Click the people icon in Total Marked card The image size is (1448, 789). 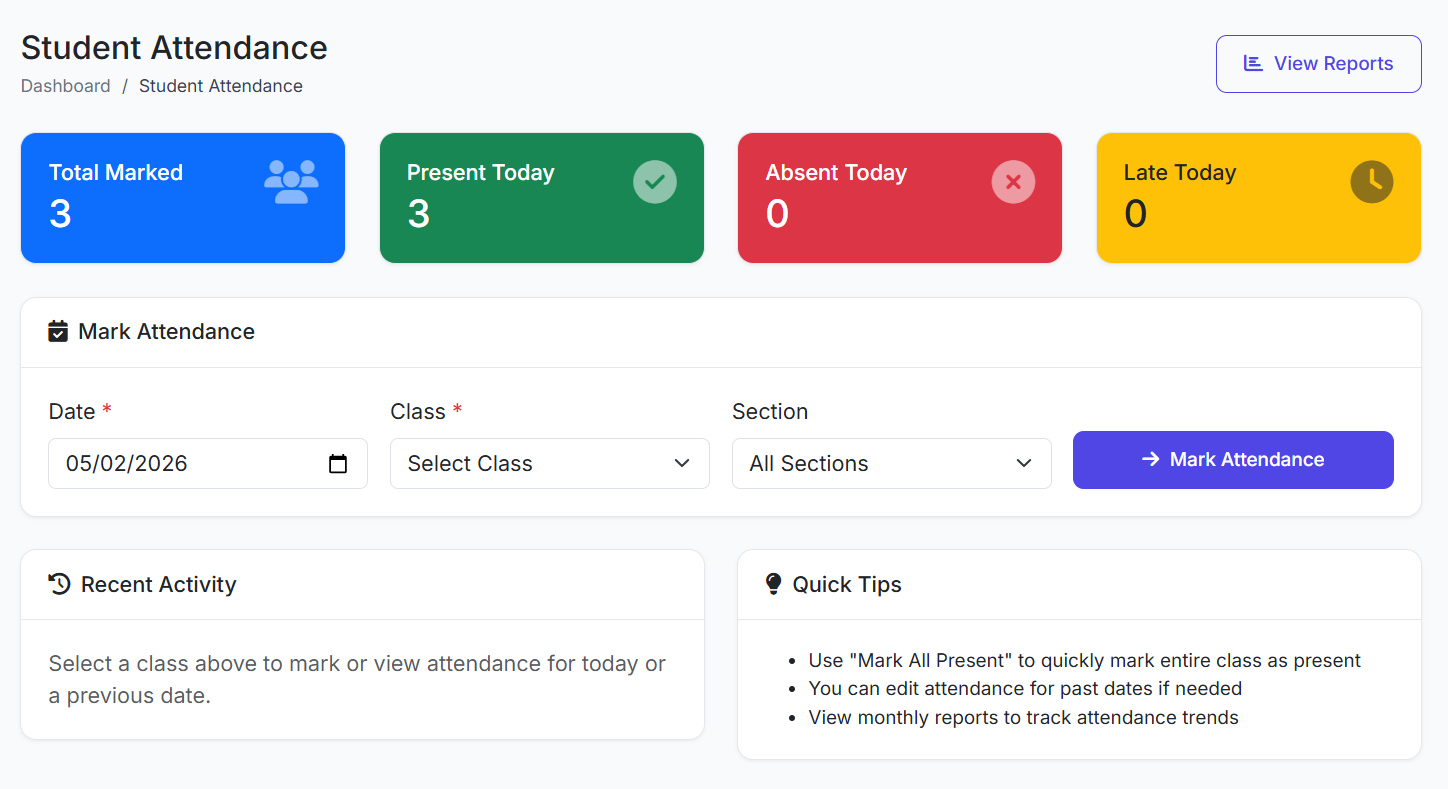point(291,182)
